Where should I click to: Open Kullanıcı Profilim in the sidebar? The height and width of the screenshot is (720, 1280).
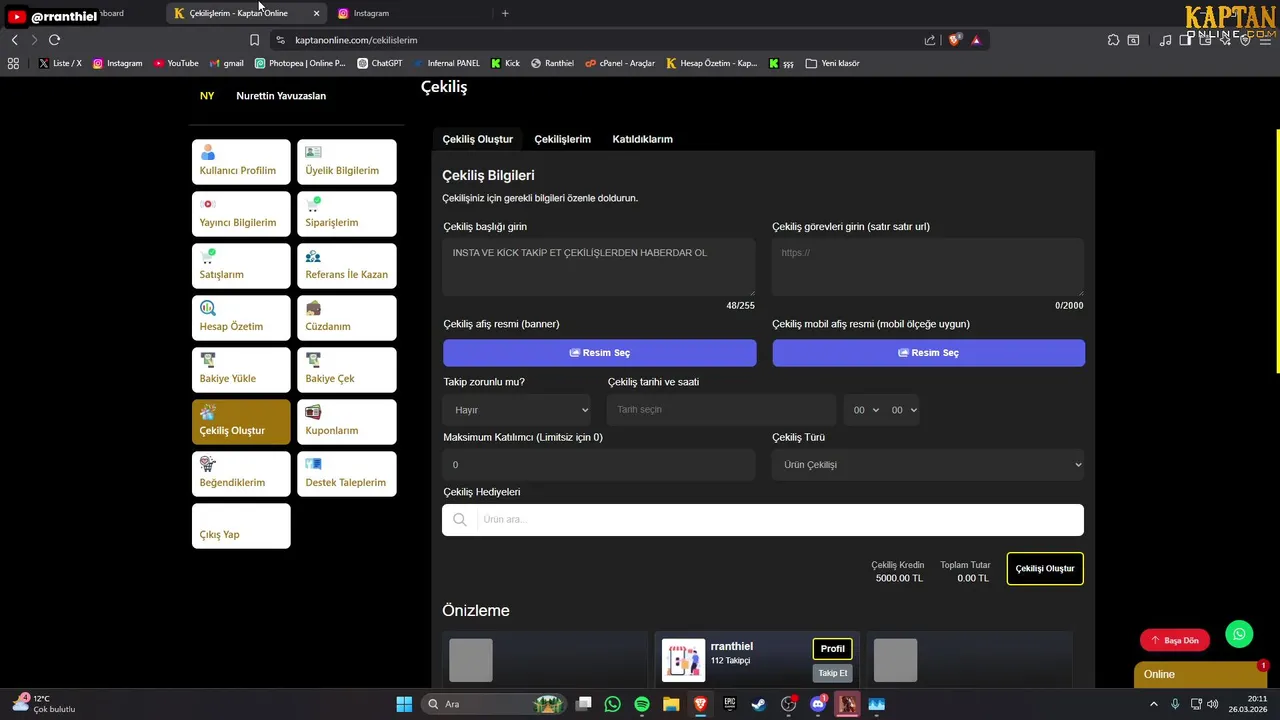(x=241, y=162)
